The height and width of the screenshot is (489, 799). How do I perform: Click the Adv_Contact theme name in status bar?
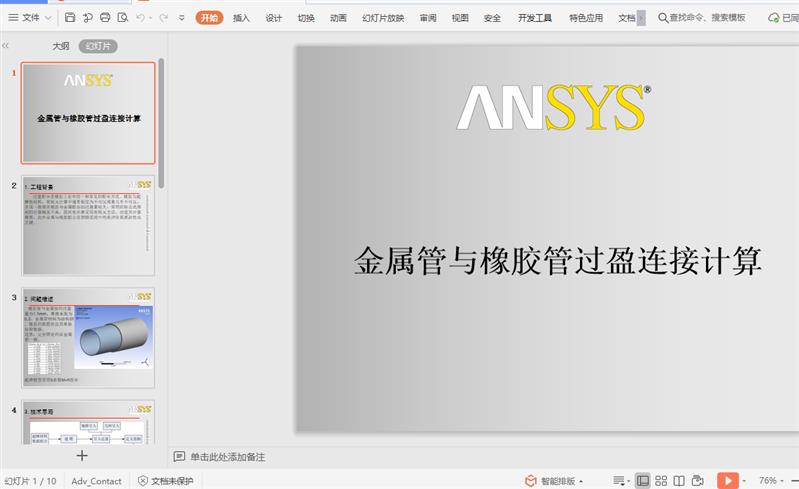coord(96,481)
